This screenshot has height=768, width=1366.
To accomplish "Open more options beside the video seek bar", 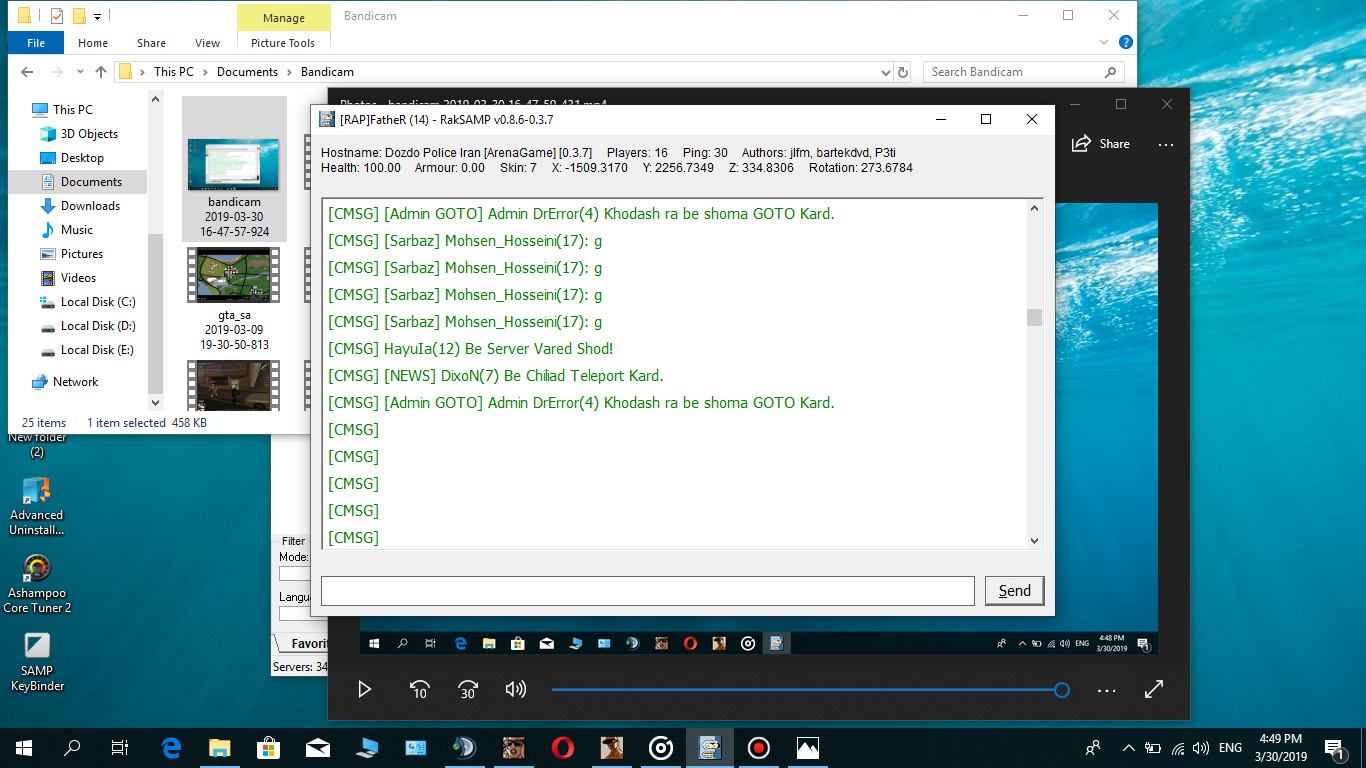I will [1106, 690].
